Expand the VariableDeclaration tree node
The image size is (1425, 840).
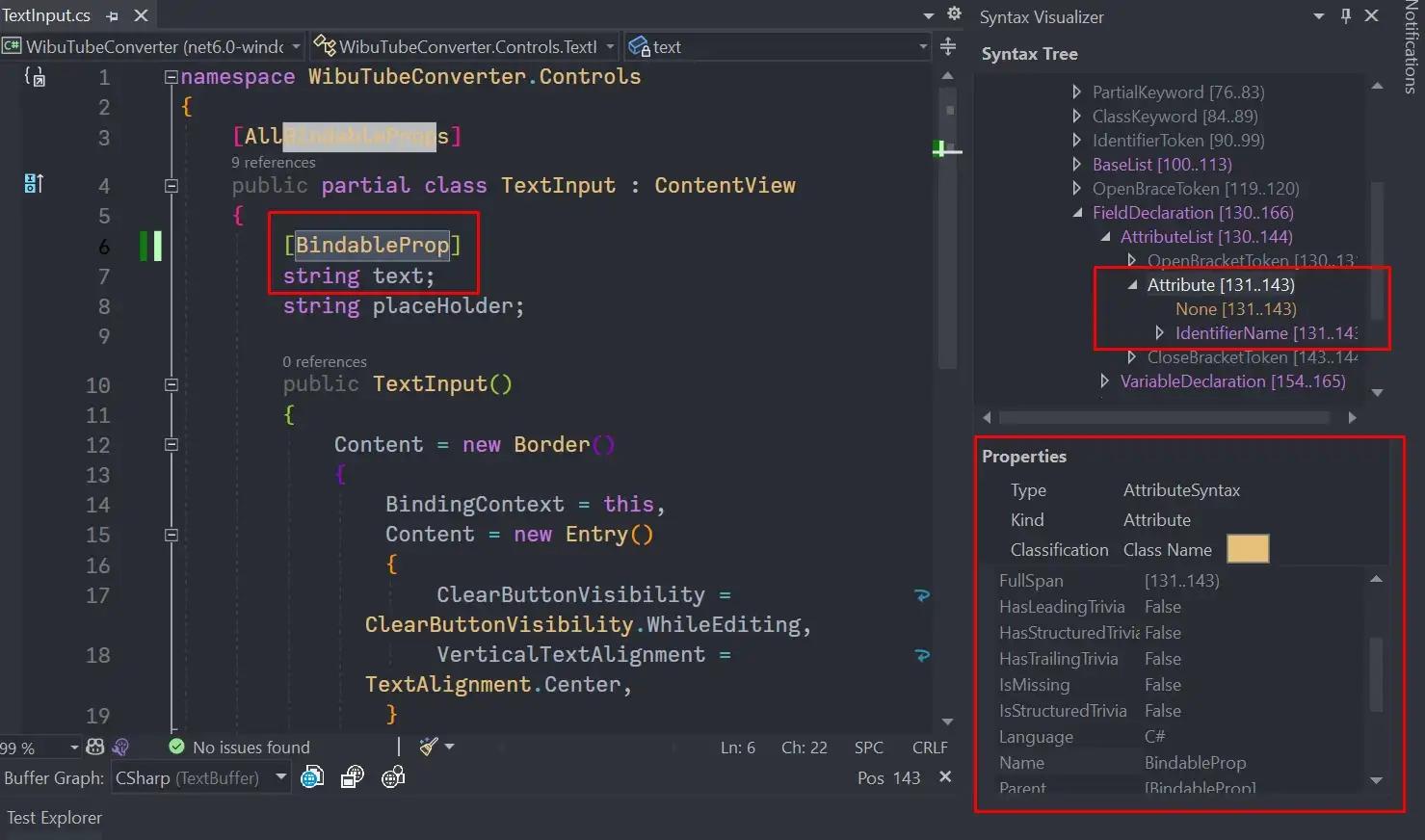pyautogui.click(x=1104, y=381)
